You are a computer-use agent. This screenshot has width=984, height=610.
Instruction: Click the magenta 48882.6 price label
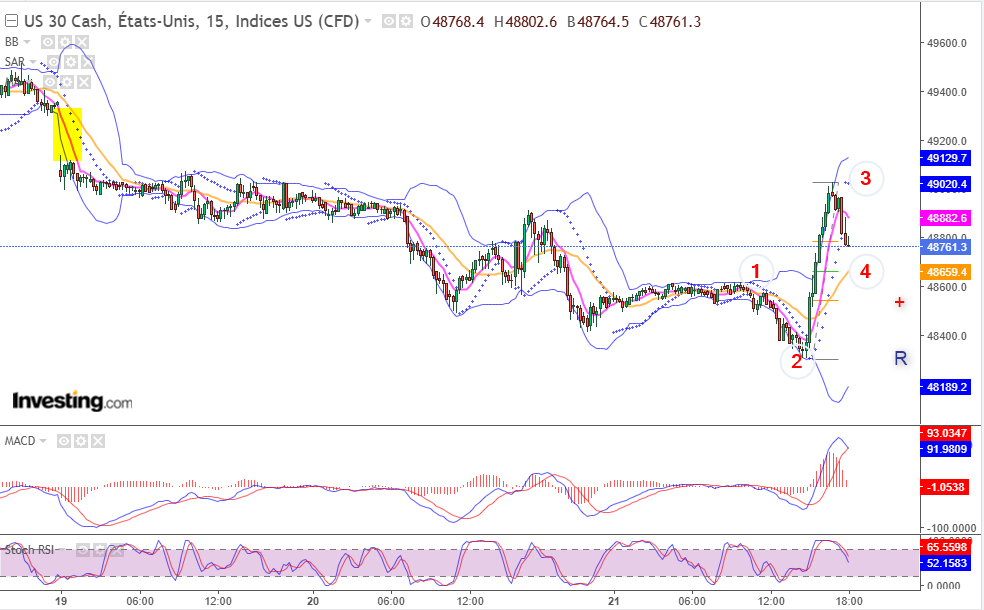pos(946,218)
